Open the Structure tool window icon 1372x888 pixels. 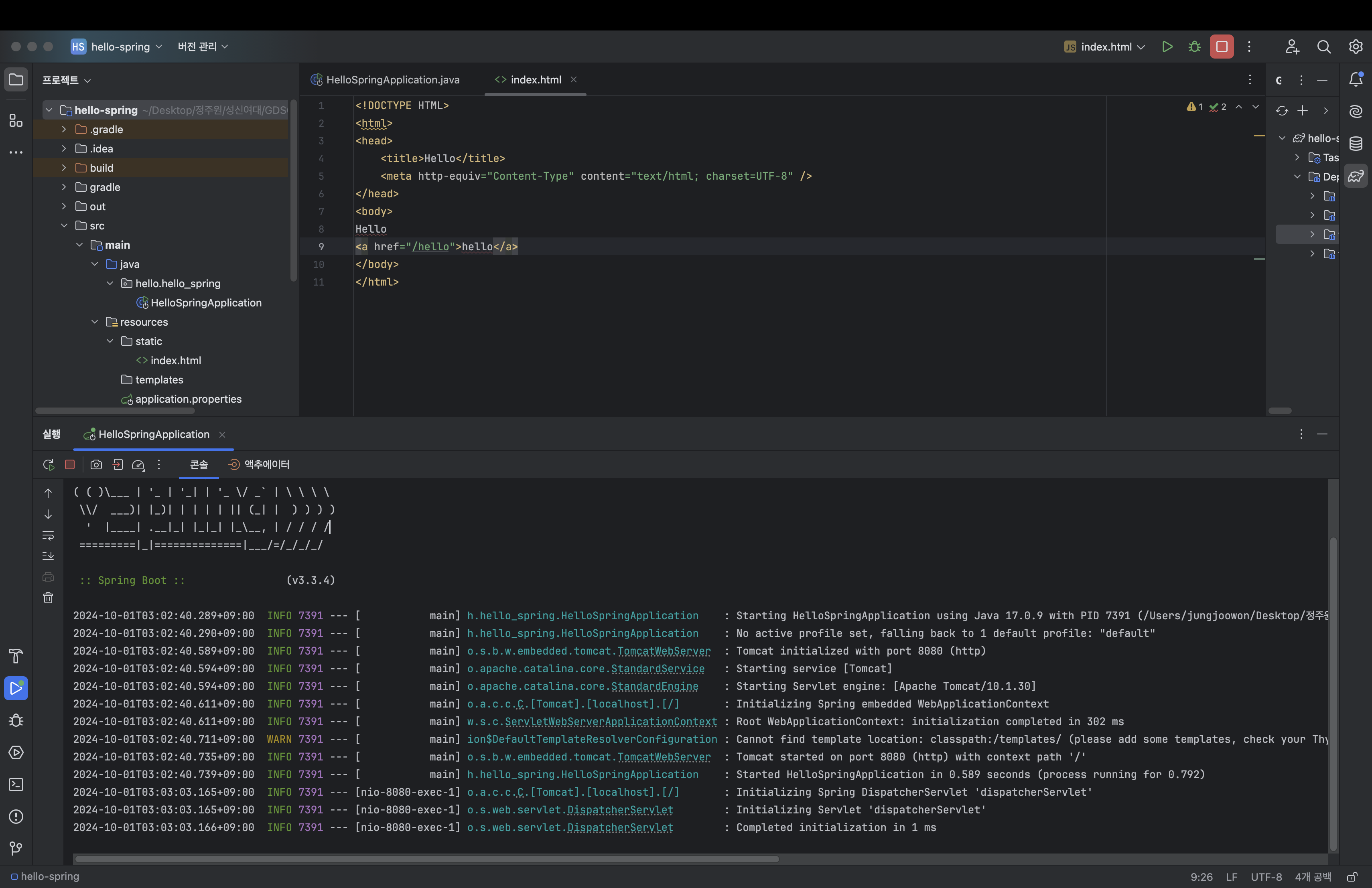click(x=16, y=120)
